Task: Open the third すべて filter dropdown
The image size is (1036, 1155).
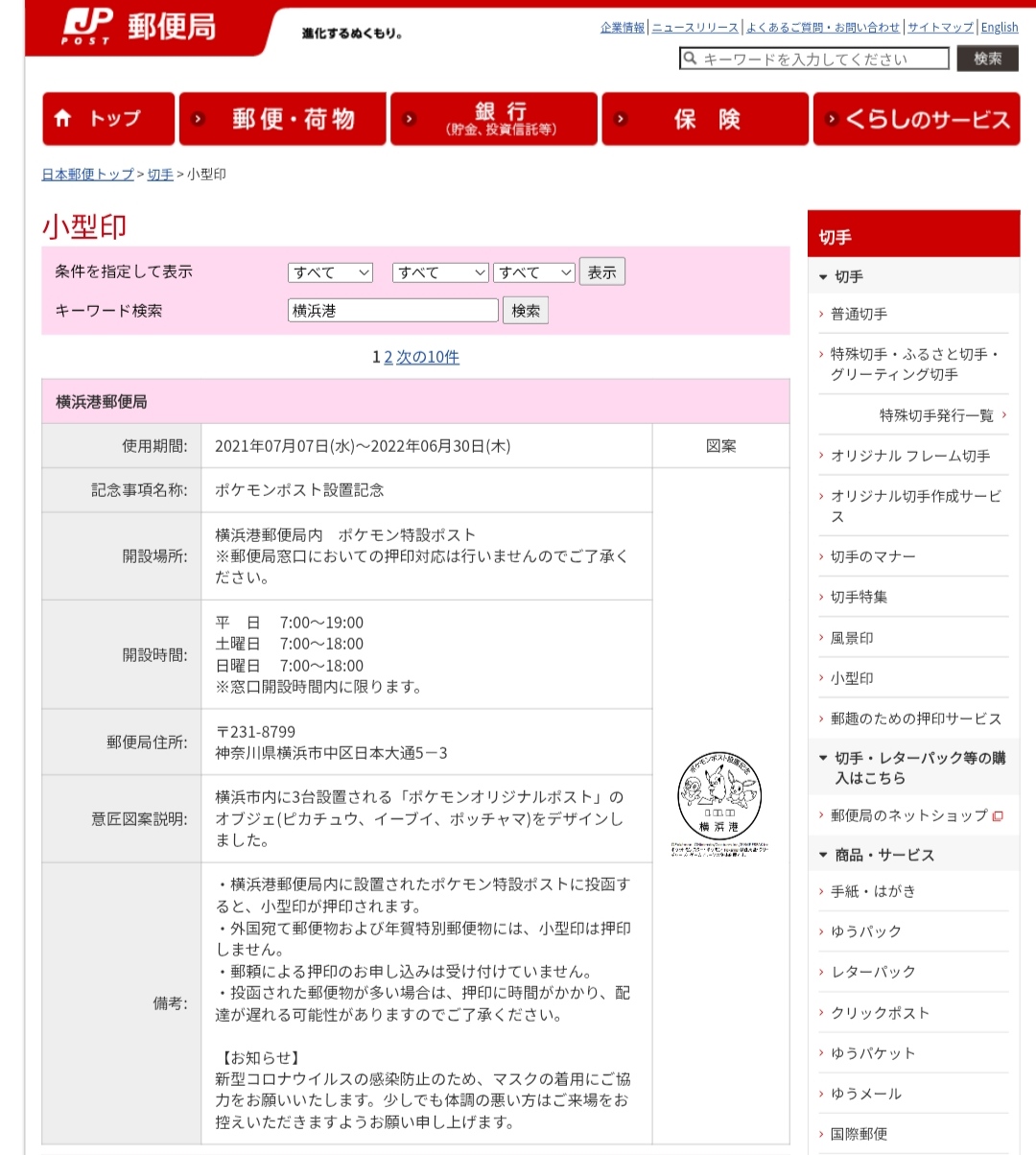Action: (534, 272)
